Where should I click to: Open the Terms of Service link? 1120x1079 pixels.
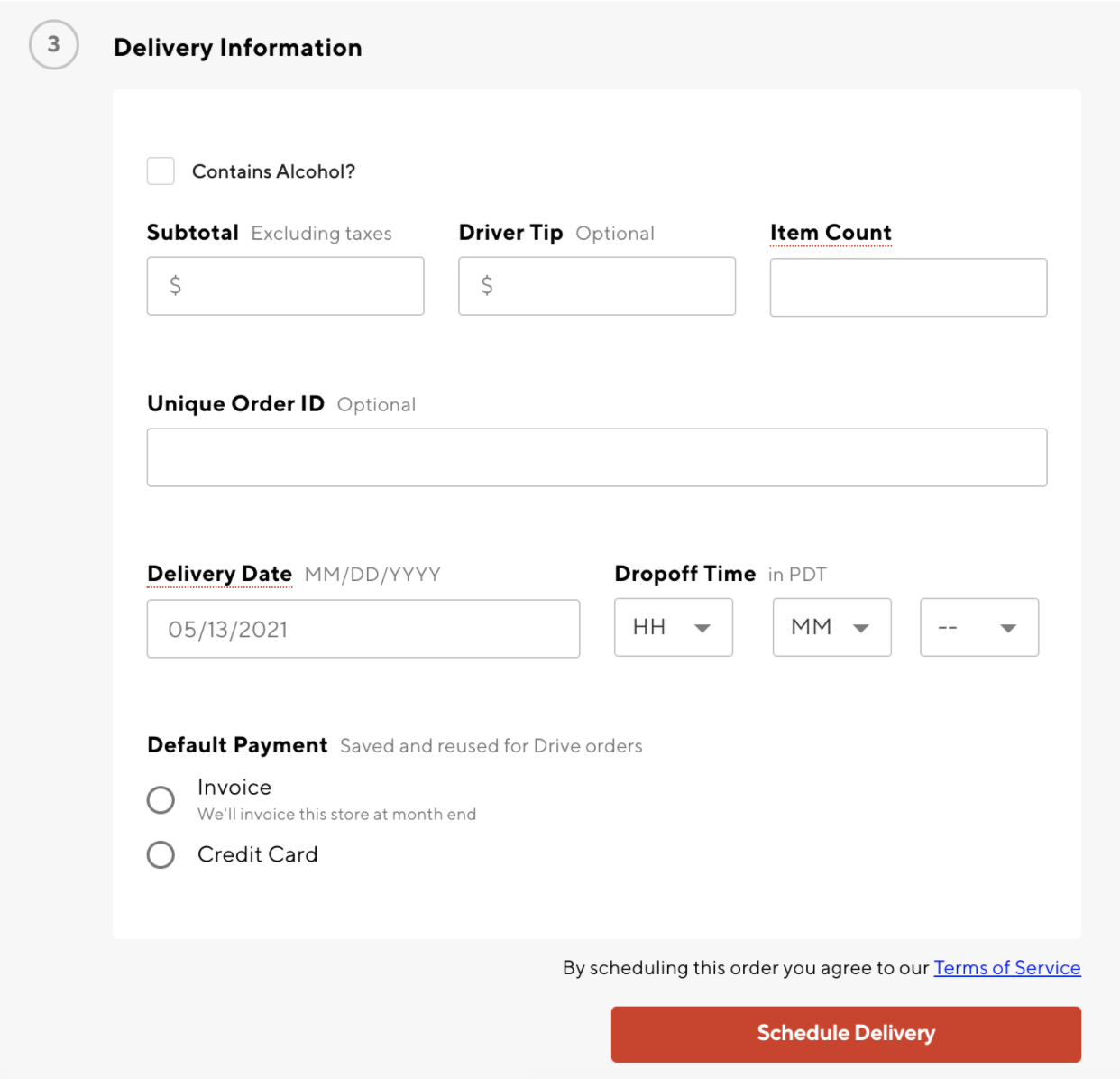pos(1006,967)
